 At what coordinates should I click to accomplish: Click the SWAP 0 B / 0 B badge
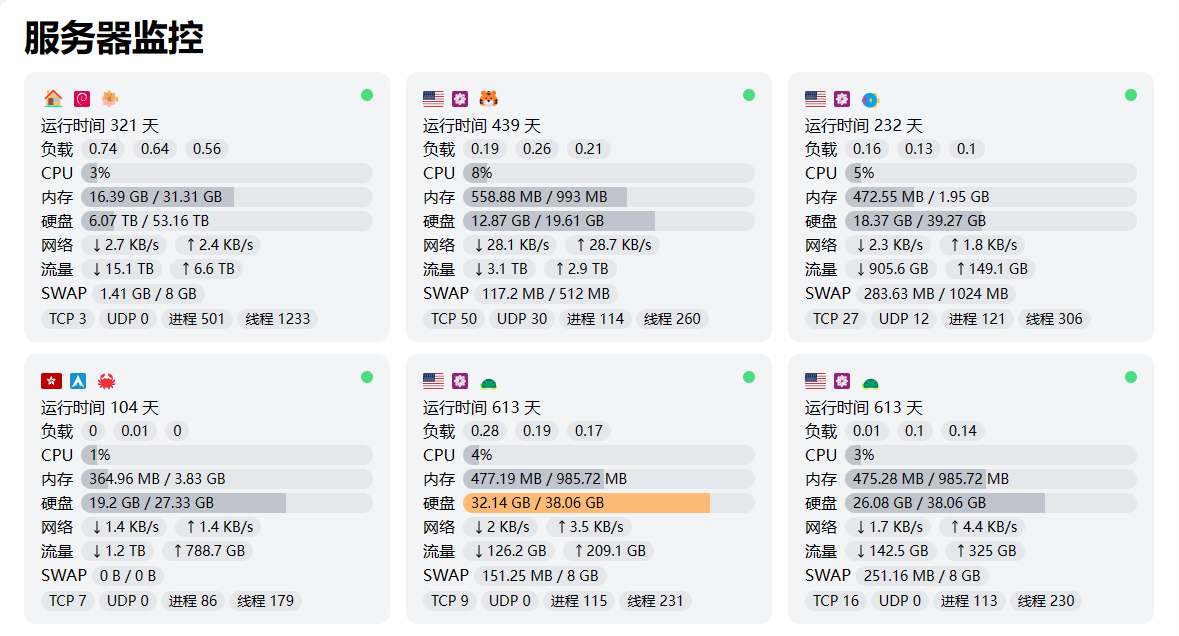(127, 576)
